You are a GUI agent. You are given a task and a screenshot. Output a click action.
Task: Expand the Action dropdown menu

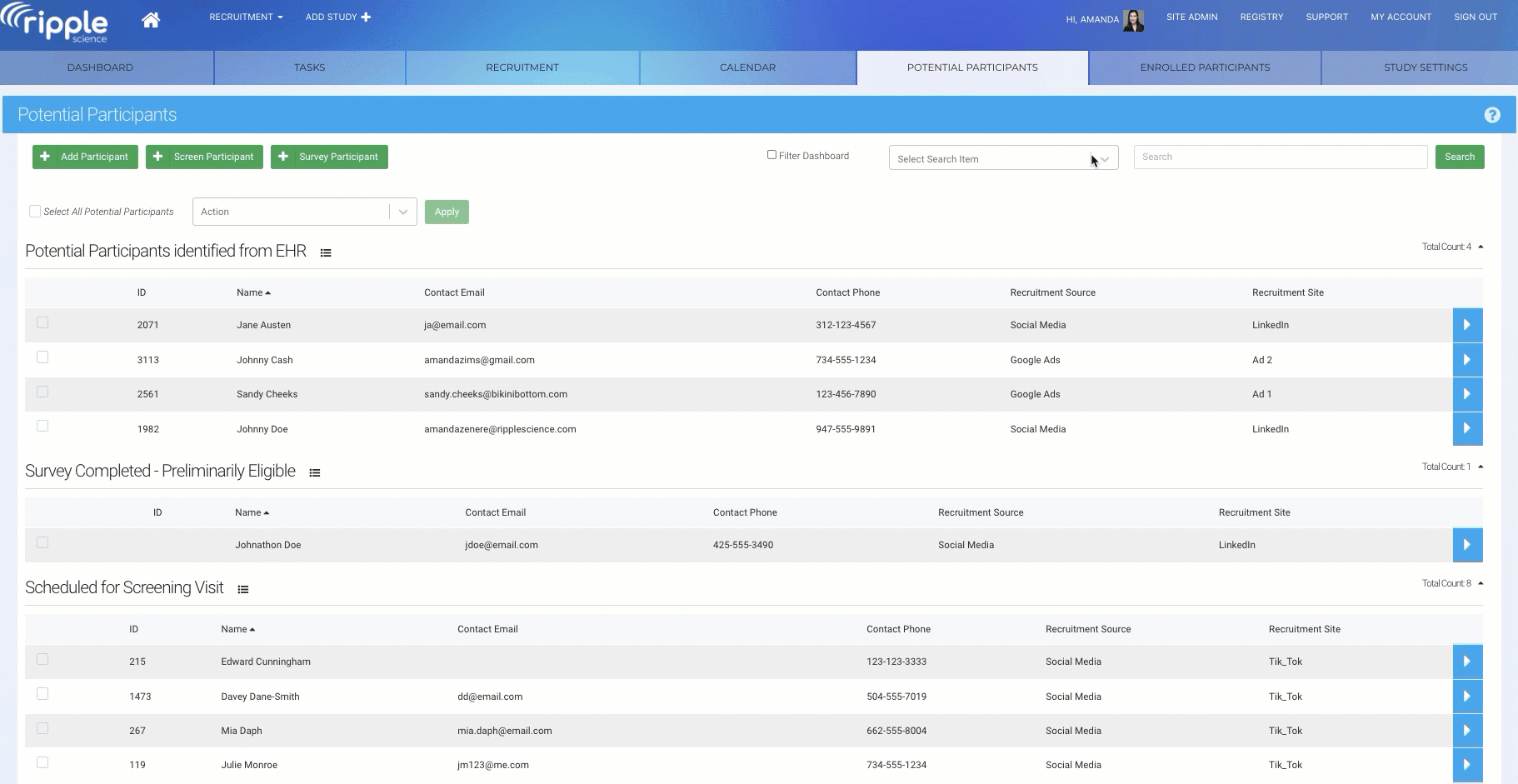click(304, 212)
